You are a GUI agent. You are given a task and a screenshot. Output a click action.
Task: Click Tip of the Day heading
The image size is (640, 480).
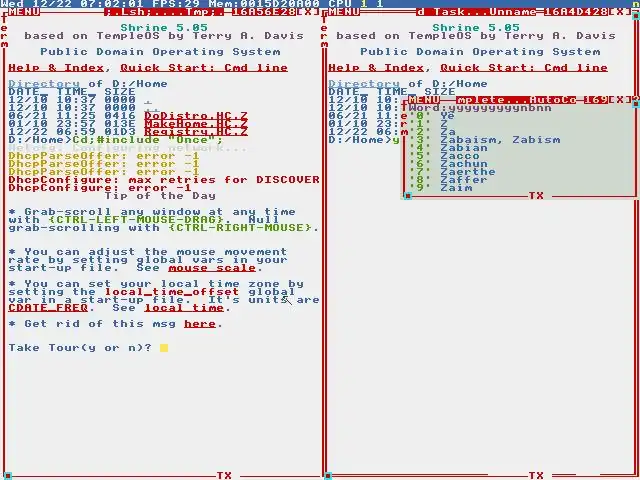[x=160, y=196]
